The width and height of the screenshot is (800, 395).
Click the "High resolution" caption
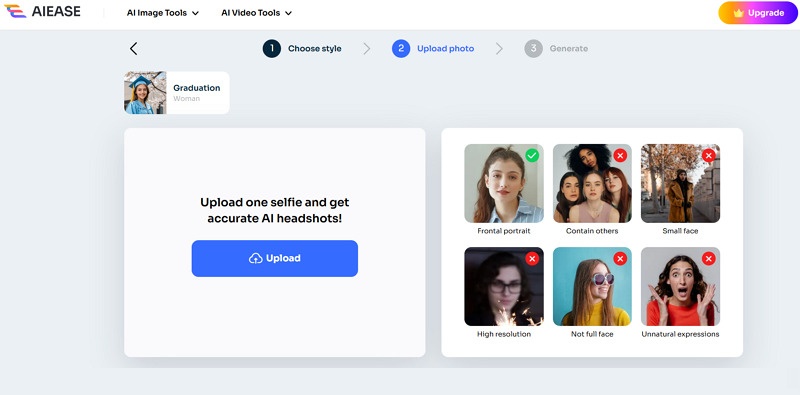pos(504,334)
